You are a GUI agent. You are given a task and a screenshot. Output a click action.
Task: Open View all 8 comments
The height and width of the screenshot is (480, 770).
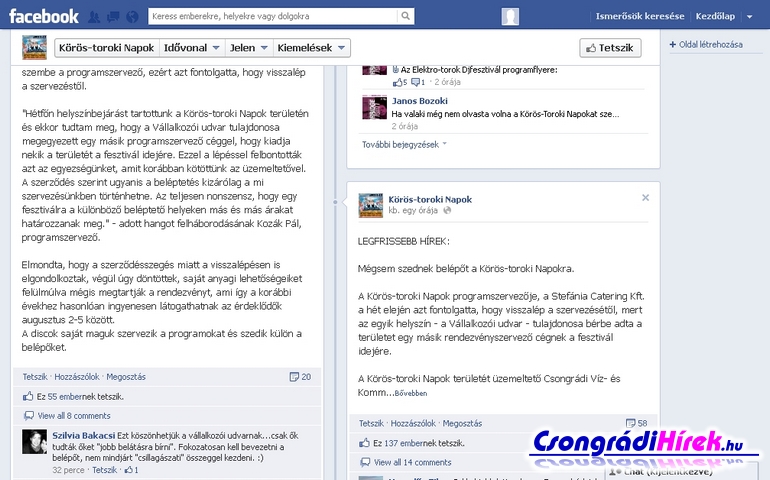pyautogui.click(x=74, y=416)
